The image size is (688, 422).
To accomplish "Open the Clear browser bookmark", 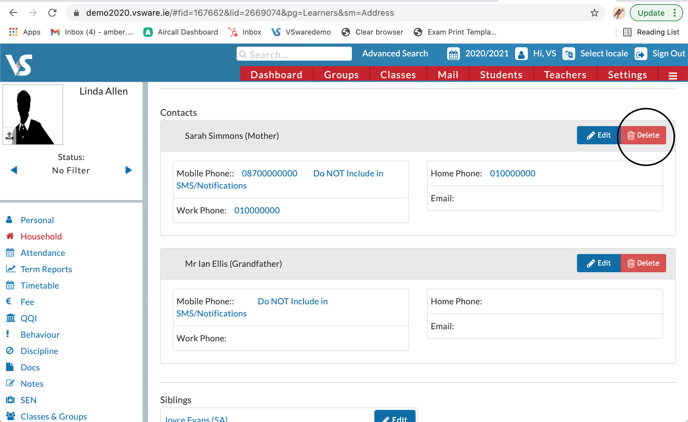I will point(372,32).
